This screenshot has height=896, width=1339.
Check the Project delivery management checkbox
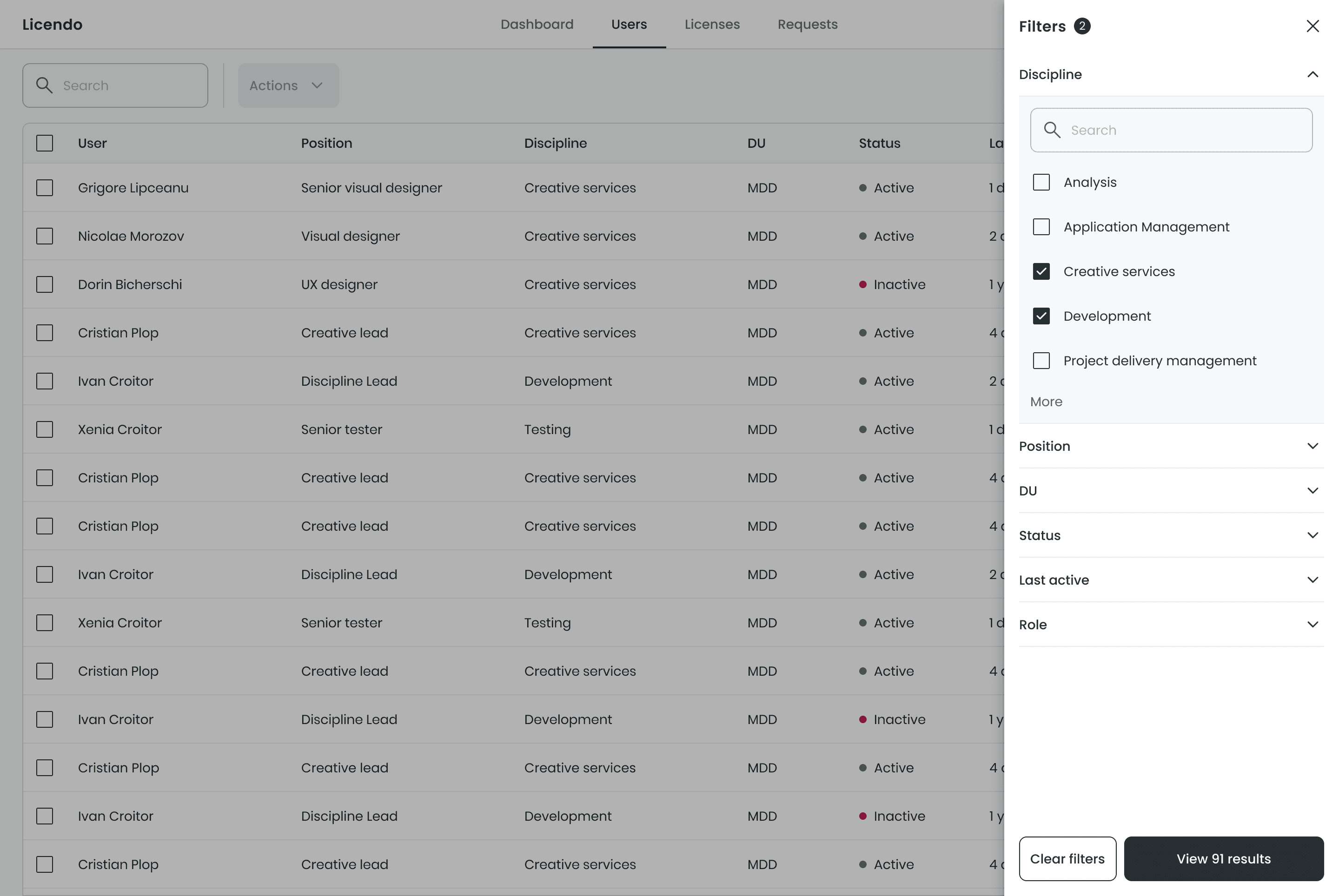(x=1041, y=361)
